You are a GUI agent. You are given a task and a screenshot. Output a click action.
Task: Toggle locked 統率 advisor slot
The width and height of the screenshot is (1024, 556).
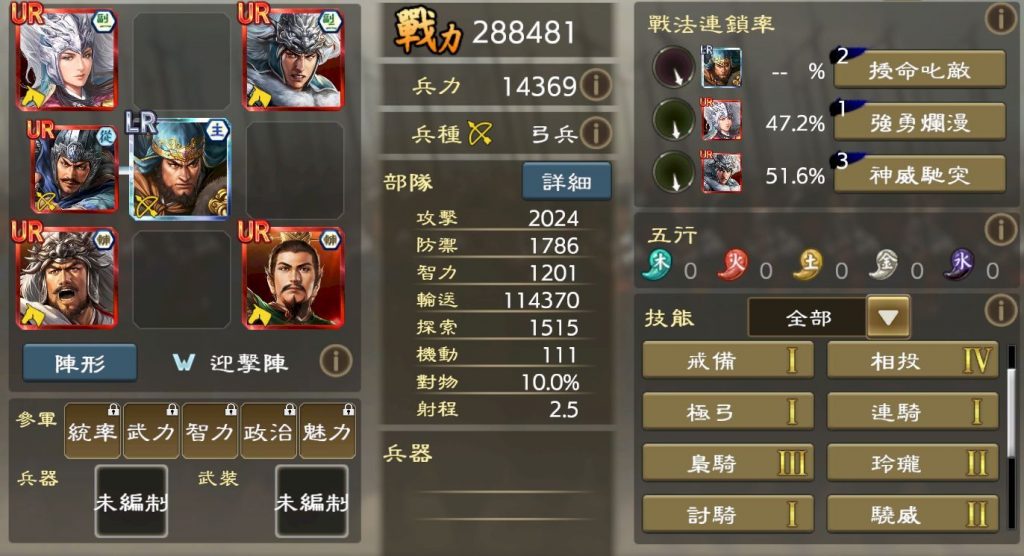pyautogui.click(x=92, y=431)
